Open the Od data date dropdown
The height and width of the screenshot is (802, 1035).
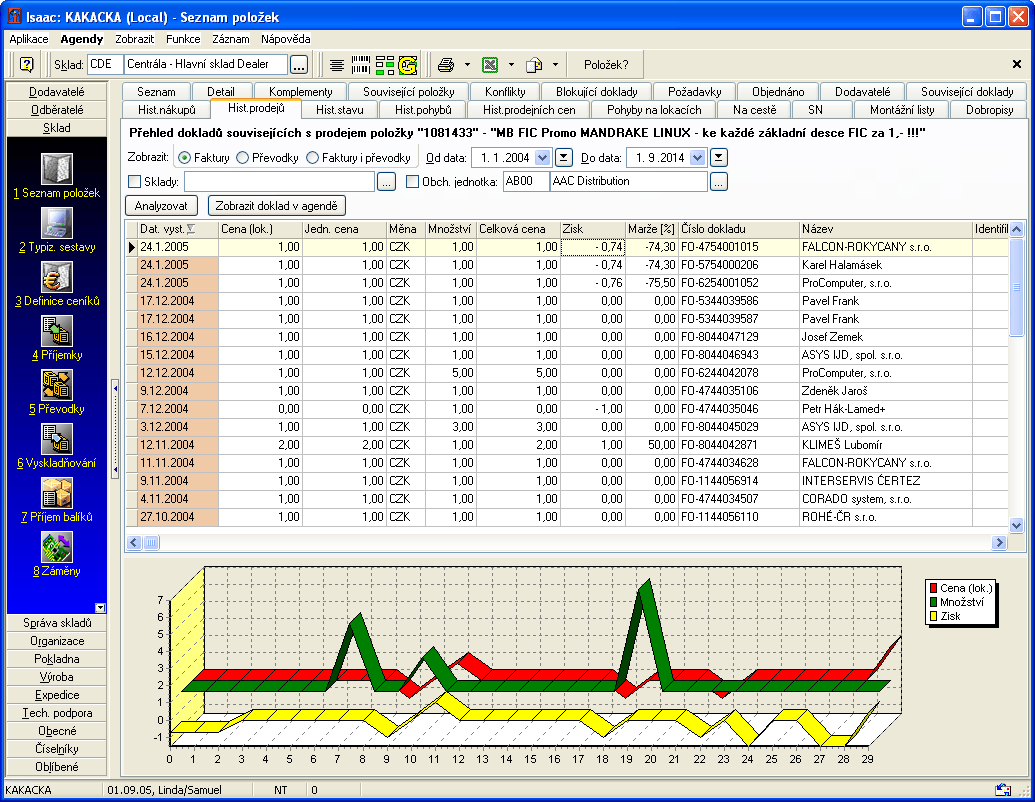coord(543,158)
